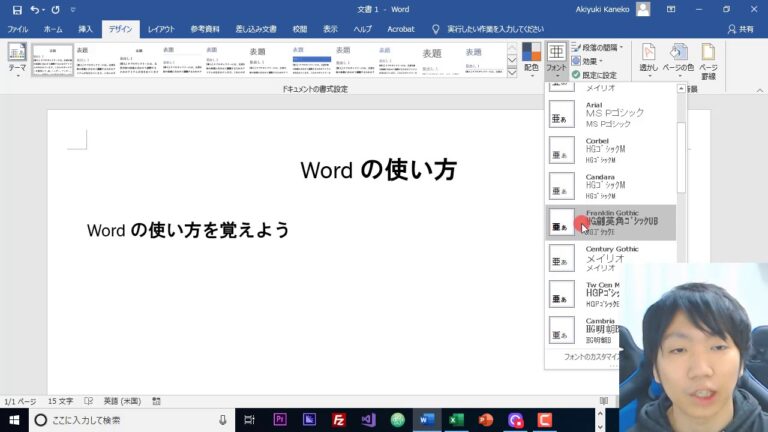Click 英語 (米国) language status
The width and height of the screenshot is (768, 432).
122,401
